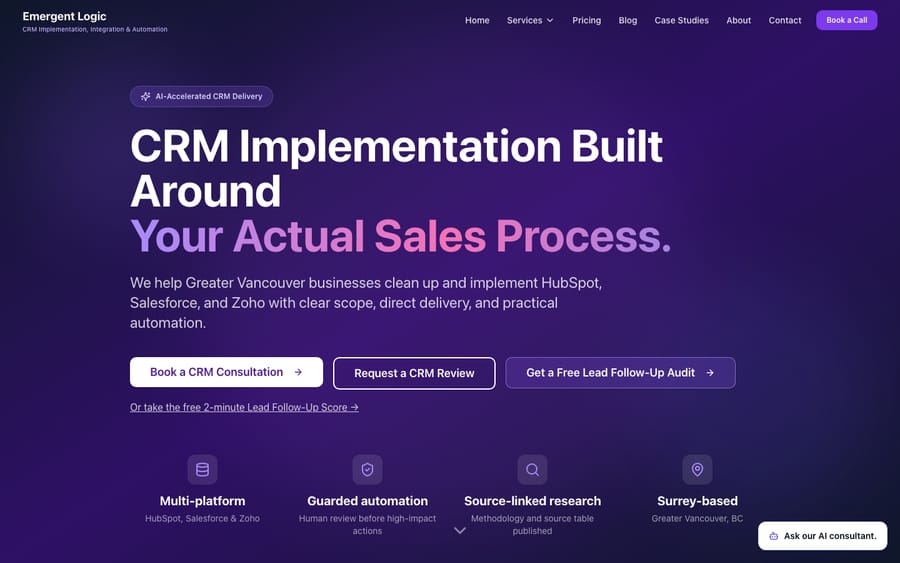This screenshot has width=900, height=563.
Task: Click the Emergent Logic logo text
Action: click(x=64, y=16)
